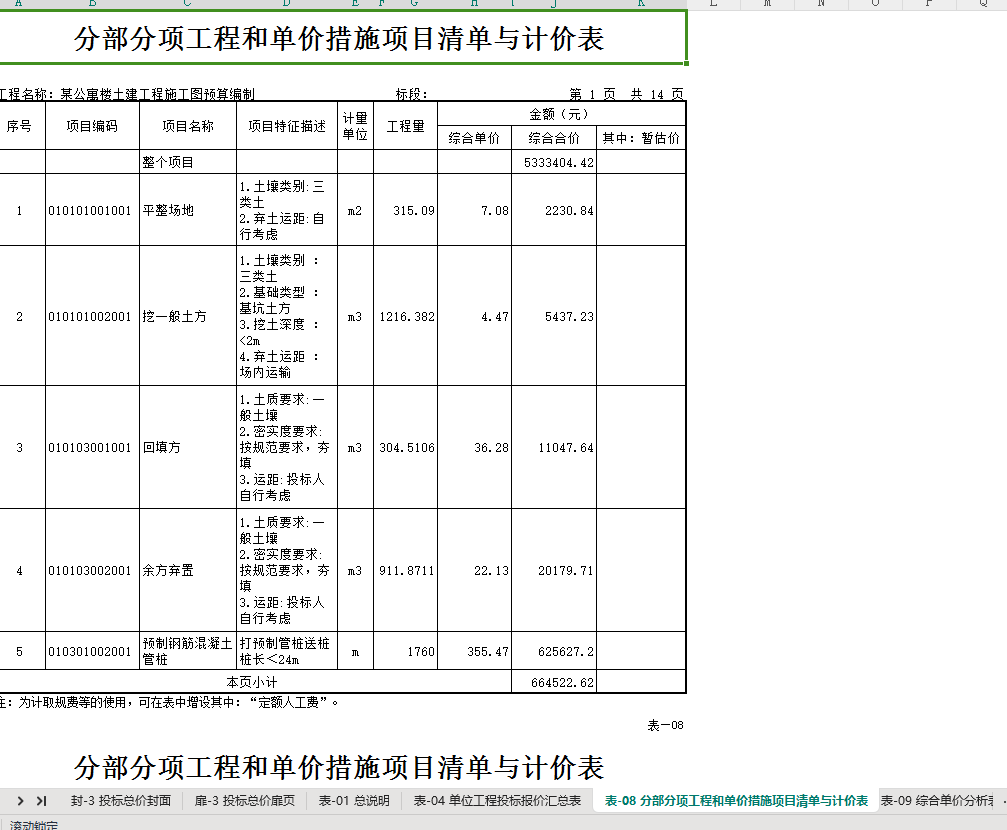The height and width of the screenshot is (830, 1007).
Task: Click the unit price cell 355.47
Action: [x=475, y=651]
